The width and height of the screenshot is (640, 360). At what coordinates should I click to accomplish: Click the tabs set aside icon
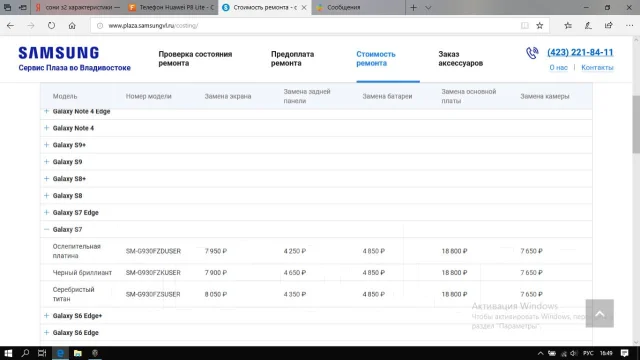7,7
